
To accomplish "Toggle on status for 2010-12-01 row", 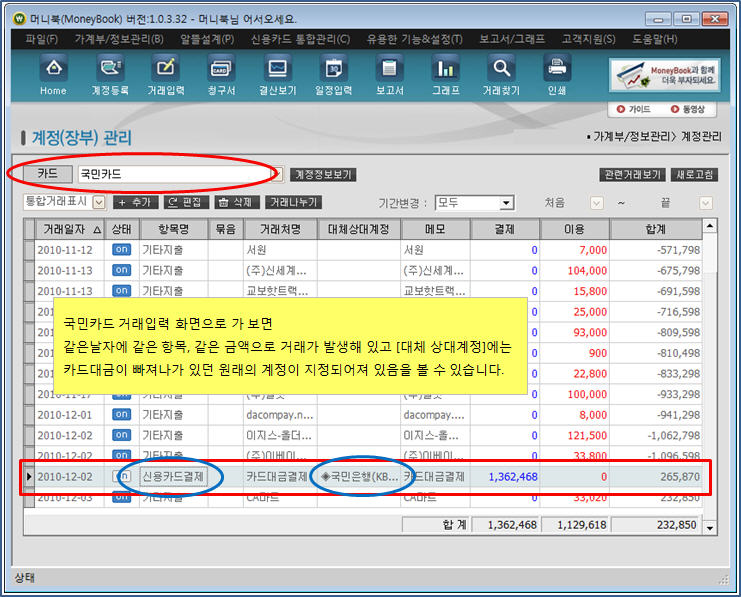I will (121, 415).
